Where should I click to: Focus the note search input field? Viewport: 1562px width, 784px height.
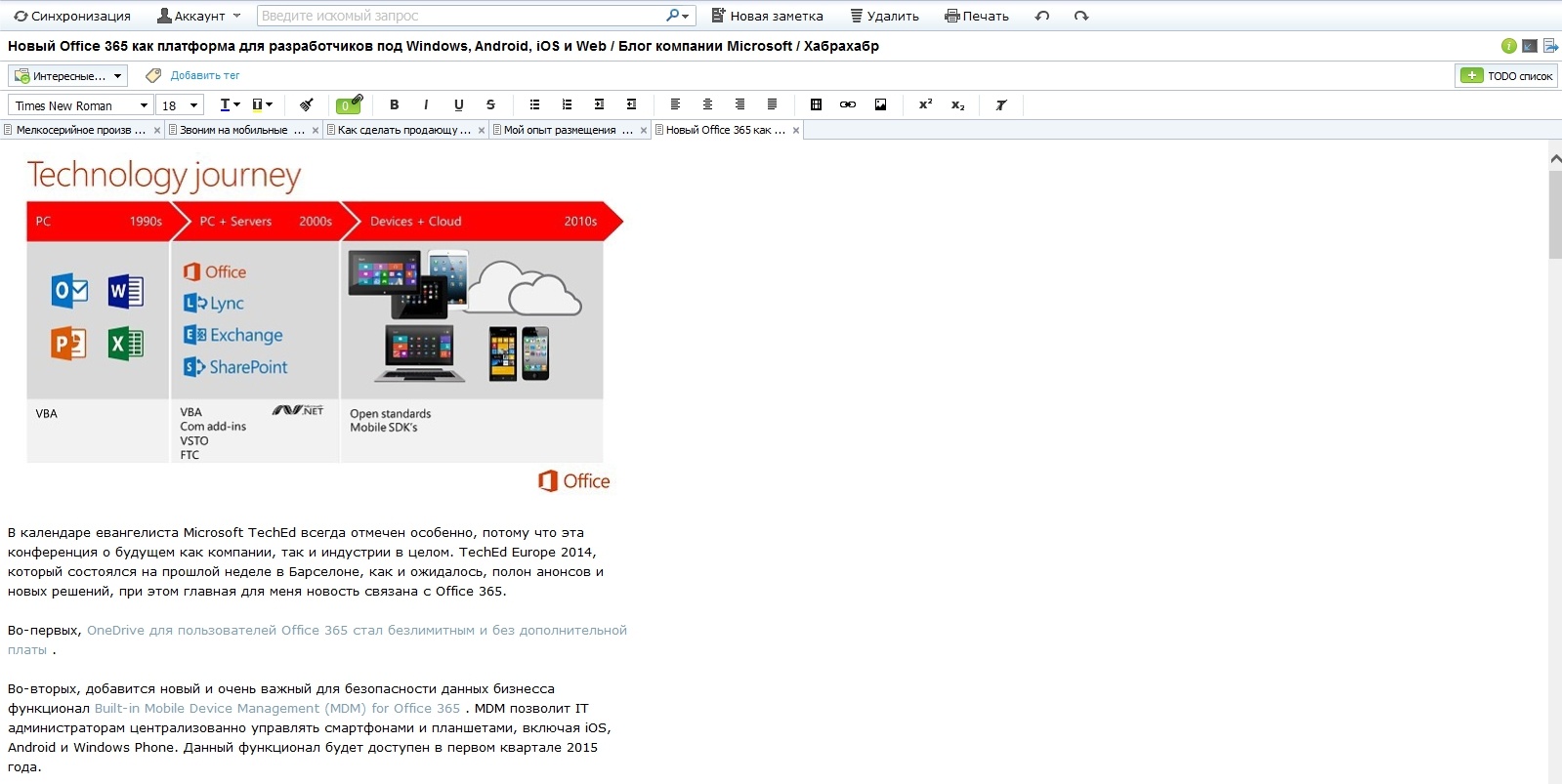click(x=461, y=16)
